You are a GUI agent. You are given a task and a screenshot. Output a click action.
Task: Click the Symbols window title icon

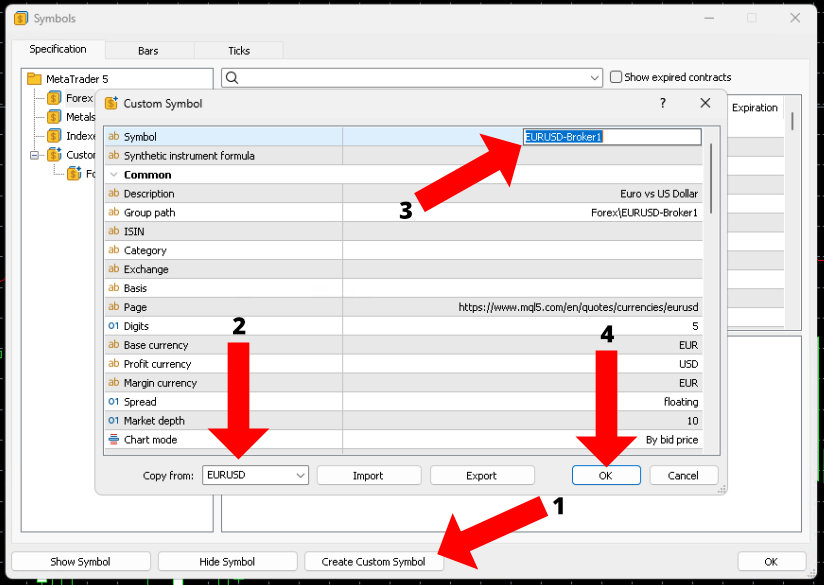(x=21, y=18)
